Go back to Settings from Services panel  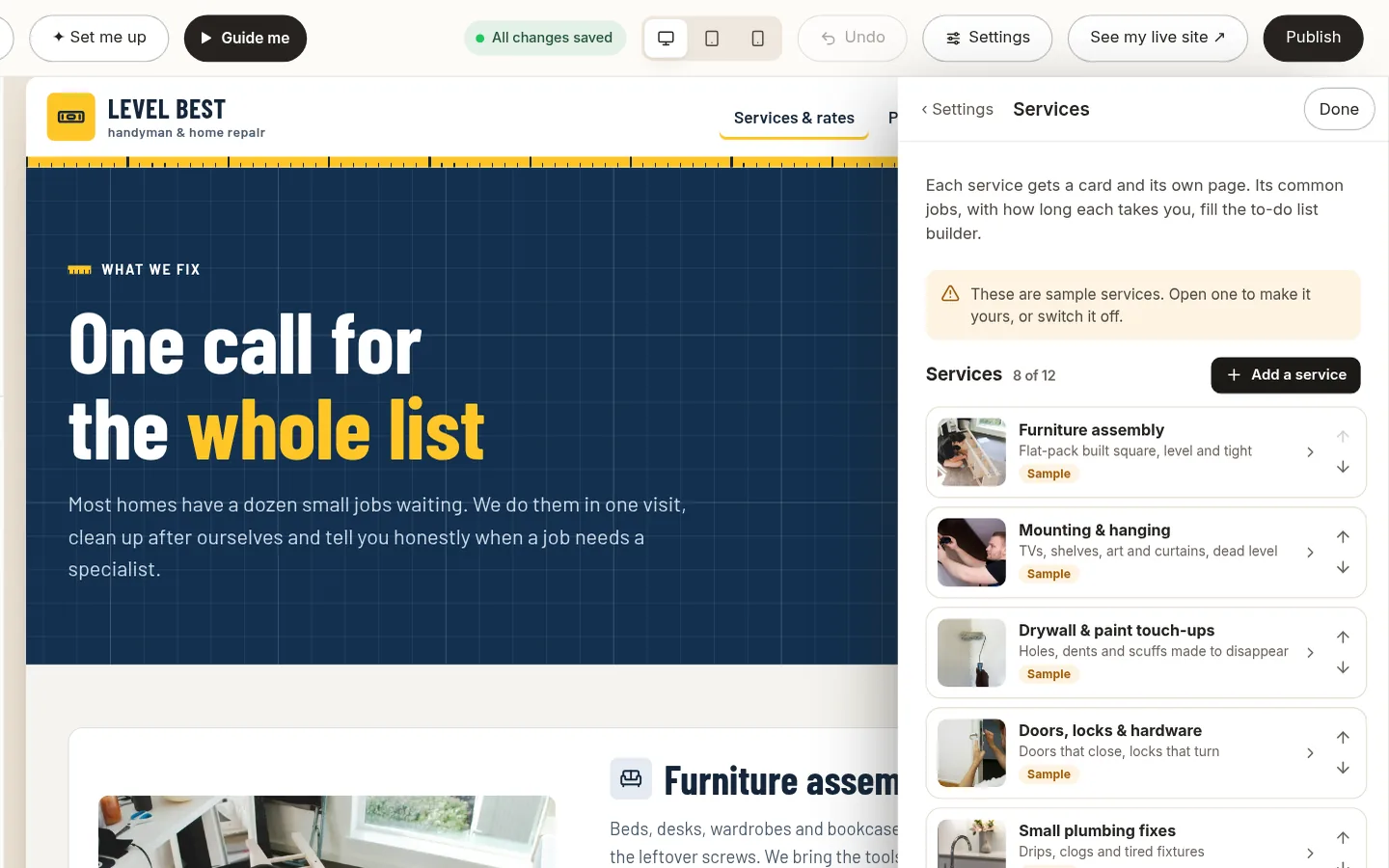pos(957,109)
